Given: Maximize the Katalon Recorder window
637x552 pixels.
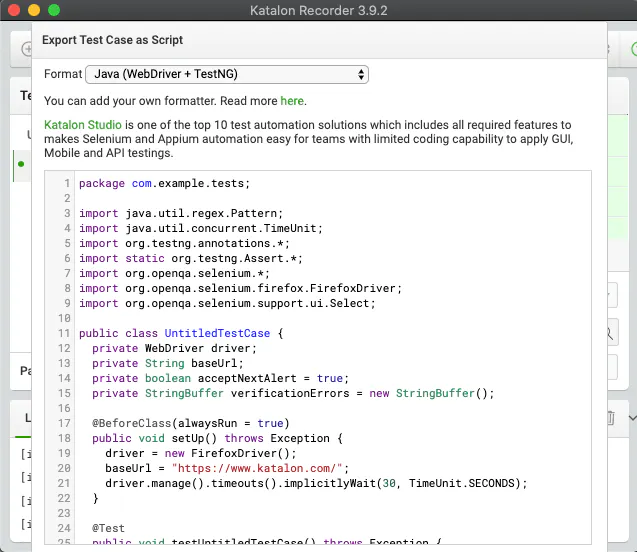Looking at the screenshot, I should (x=54, y=10).
